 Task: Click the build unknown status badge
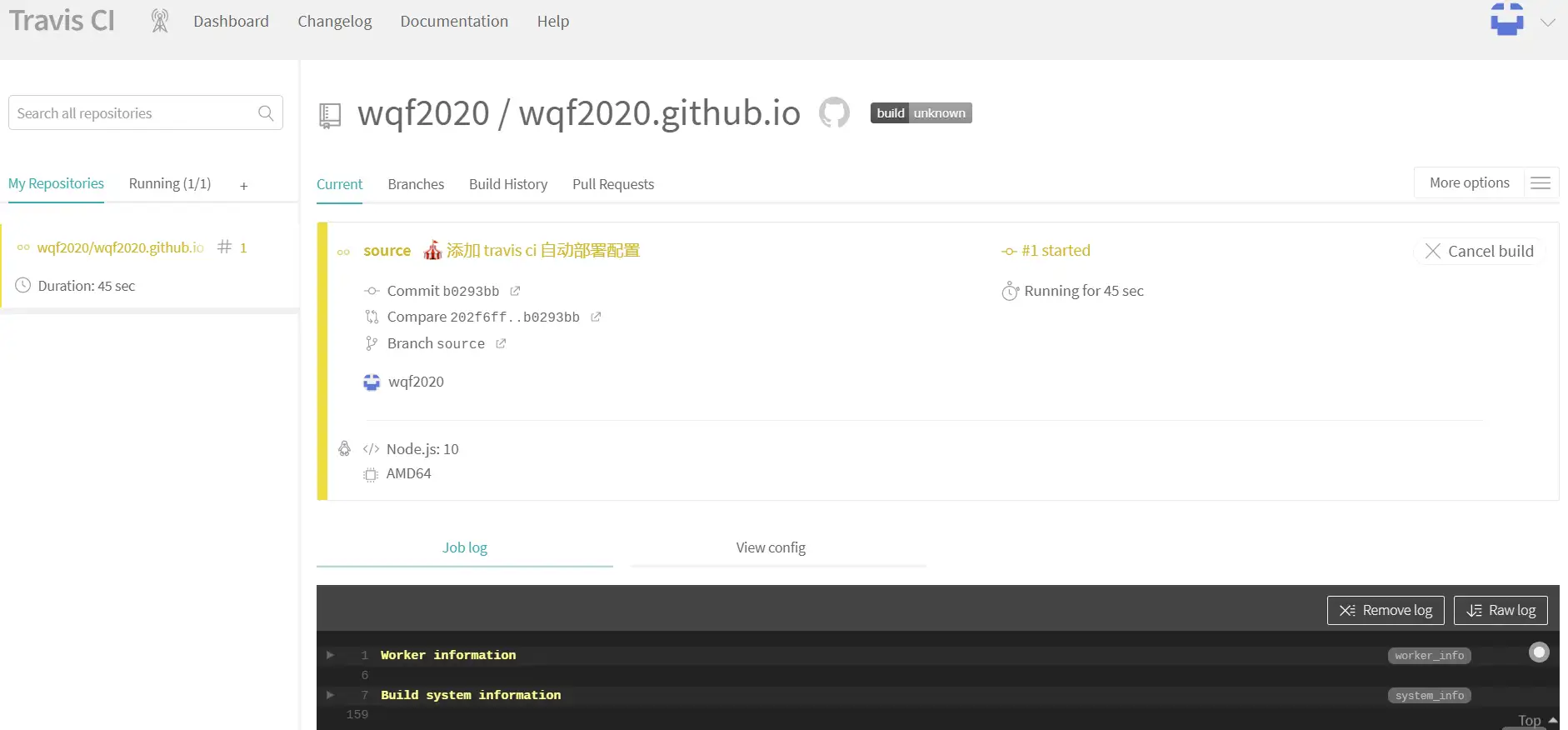921,113
